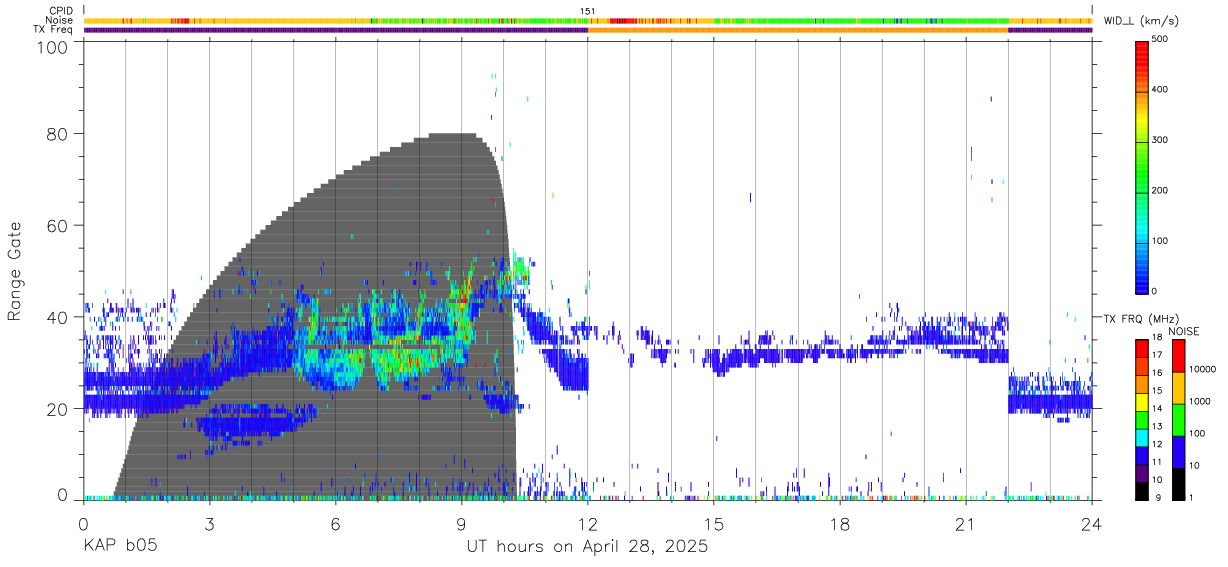The image size is (1228, 567).
Task: Click the KAP b05 radar label
Action: tap(120, 547)
